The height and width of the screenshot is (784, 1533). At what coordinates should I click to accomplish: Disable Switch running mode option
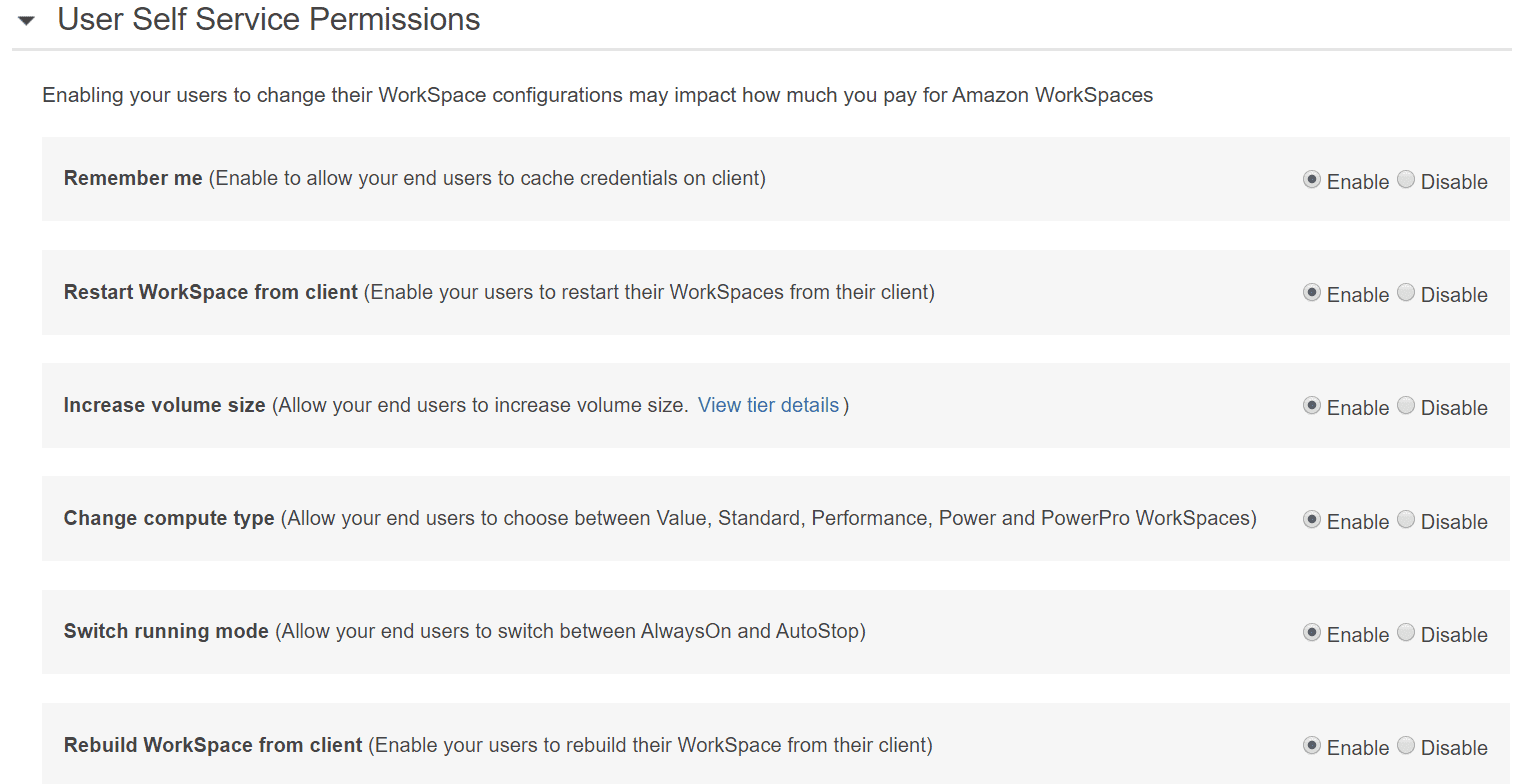1406,633
